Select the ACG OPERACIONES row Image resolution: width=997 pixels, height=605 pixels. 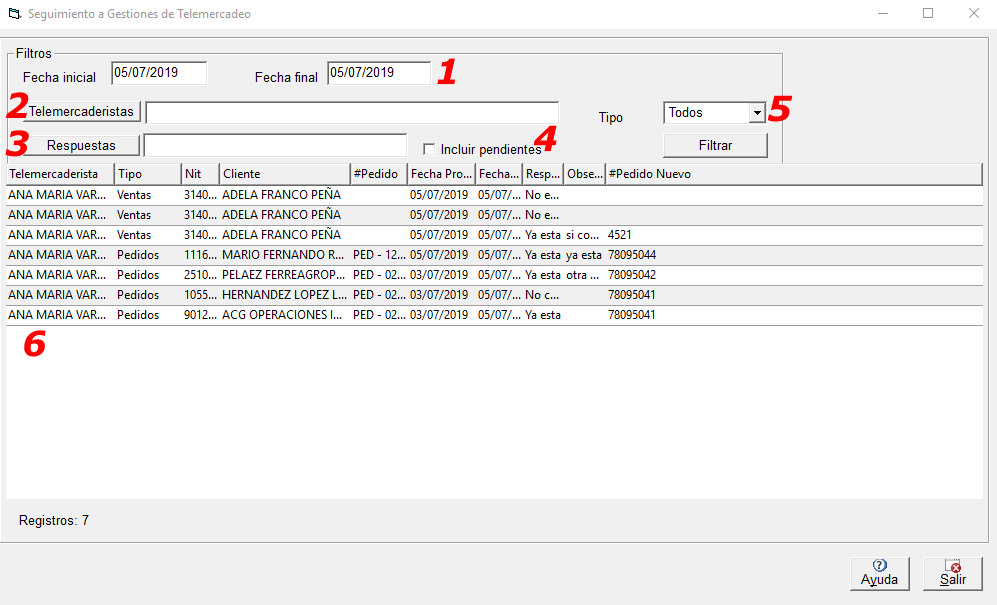coord(283,315)
